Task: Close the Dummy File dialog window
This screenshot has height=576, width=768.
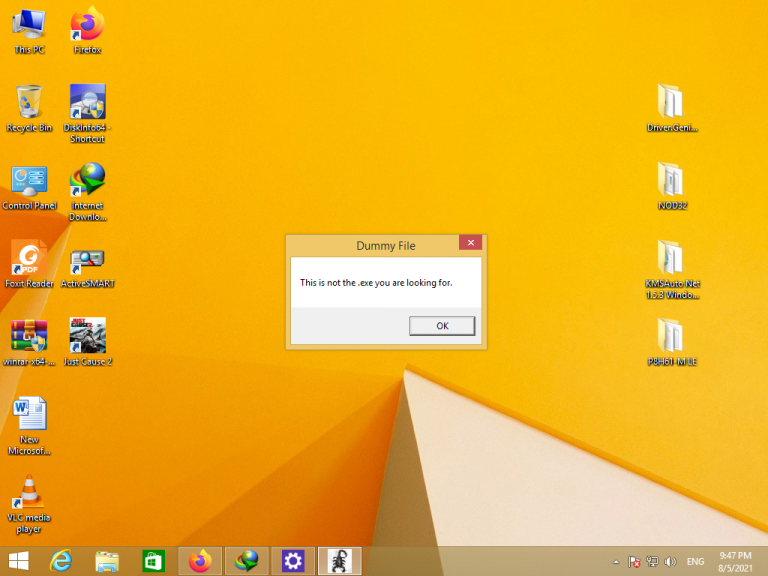Action: click(x=470, y=243)
